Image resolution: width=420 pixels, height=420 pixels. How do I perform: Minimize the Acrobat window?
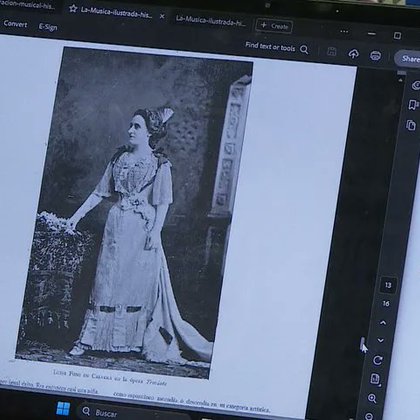click(x=372, y=34)
